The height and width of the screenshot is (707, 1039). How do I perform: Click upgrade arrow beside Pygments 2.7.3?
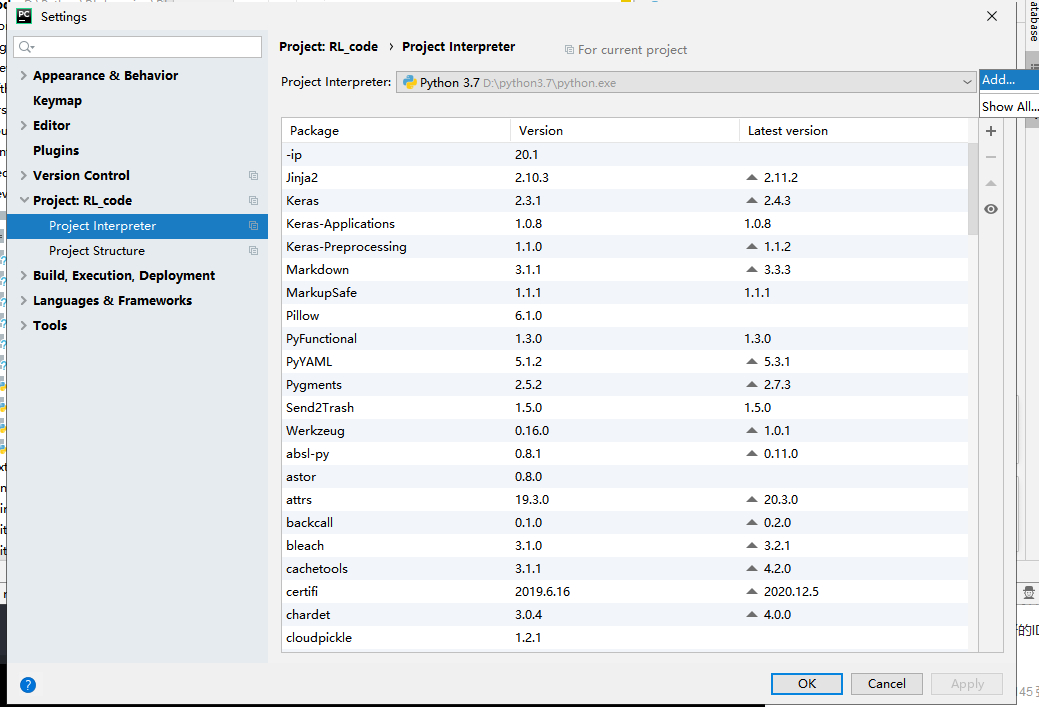(751, 384)
